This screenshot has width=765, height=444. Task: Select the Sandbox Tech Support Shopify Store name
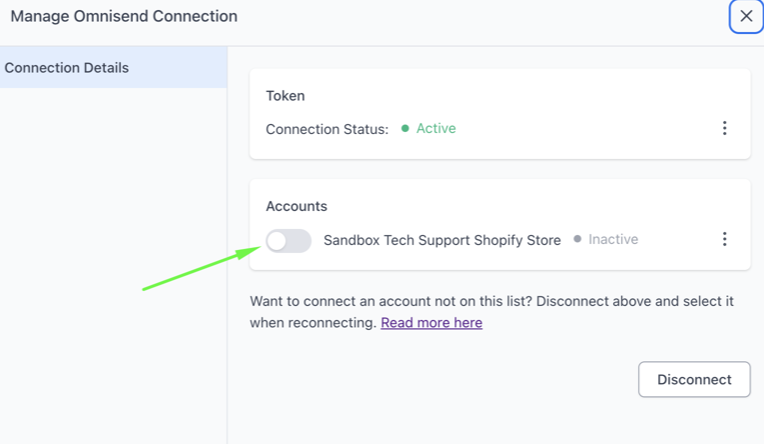point(442,240)
